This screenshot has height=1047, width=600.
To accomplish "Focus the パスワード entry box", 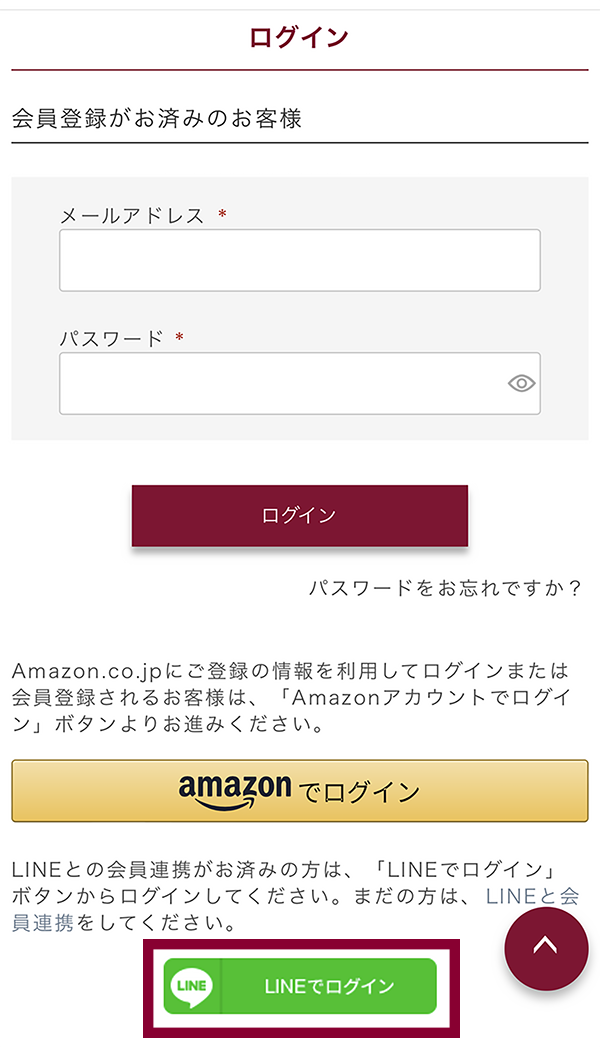I will (x=280, y=383).
